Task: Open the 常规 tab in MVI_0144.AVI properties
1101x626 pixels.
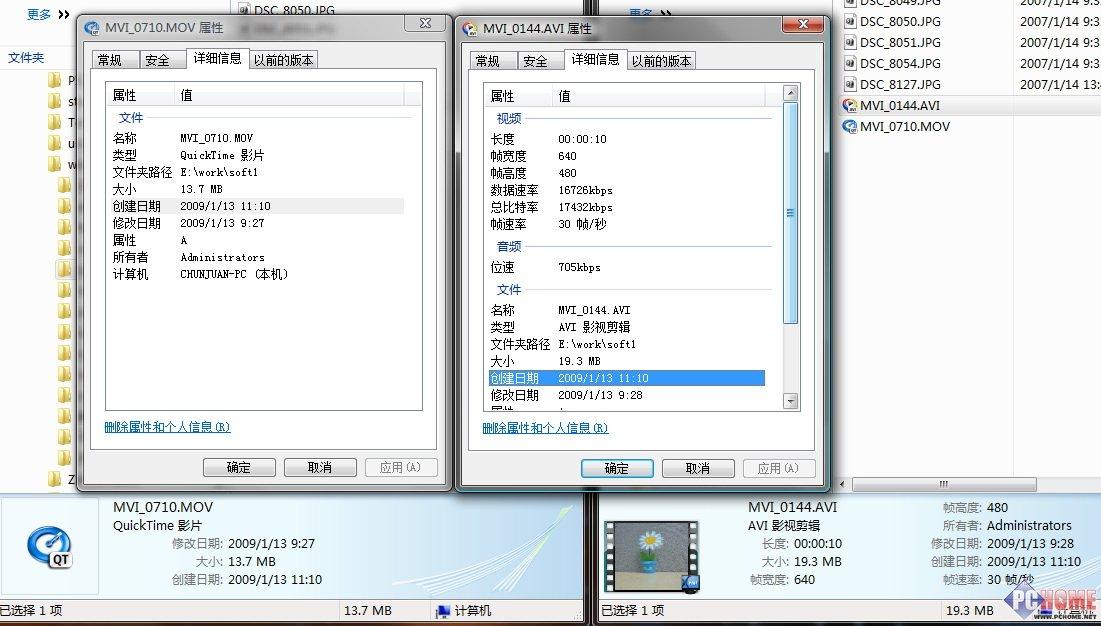Action: coord(494,61)
